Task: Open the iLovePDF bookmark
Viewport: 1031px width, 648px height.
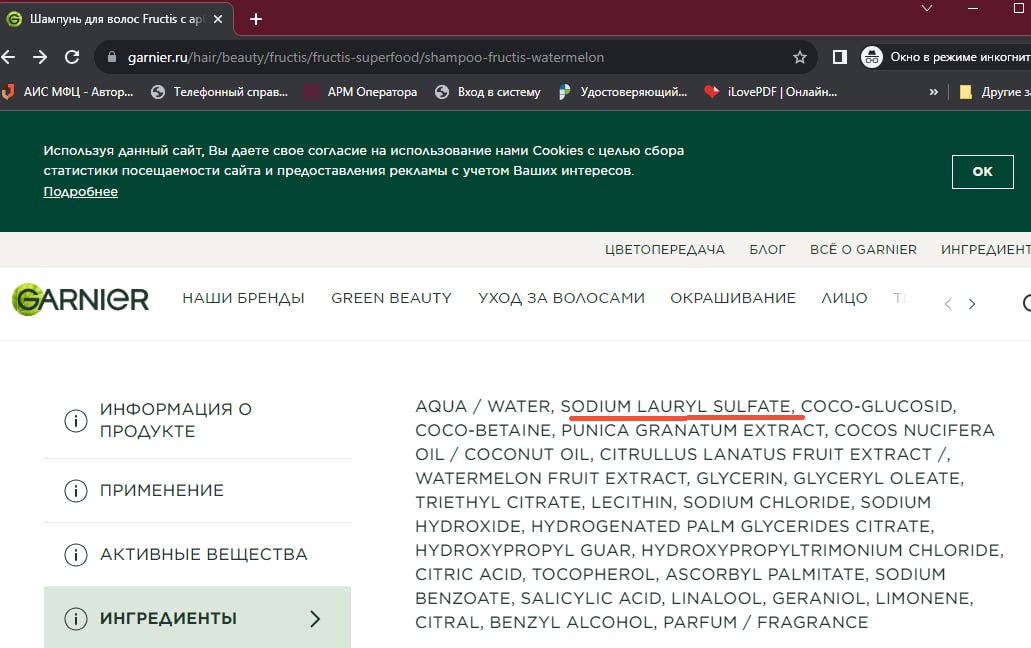Action: point(771,92)
